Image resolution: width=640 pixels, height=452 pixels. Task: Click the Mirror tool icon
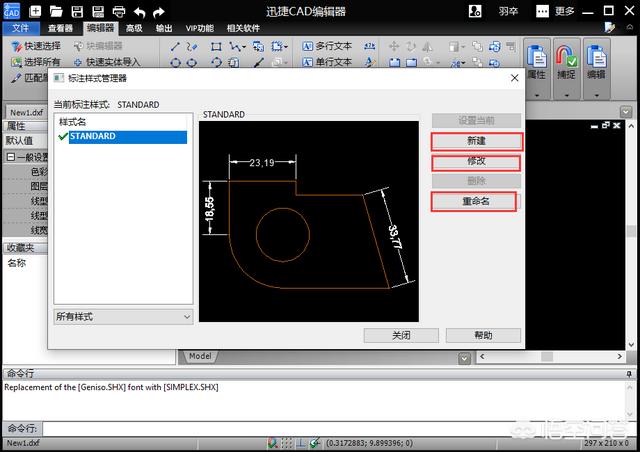[x=427, y=47]
